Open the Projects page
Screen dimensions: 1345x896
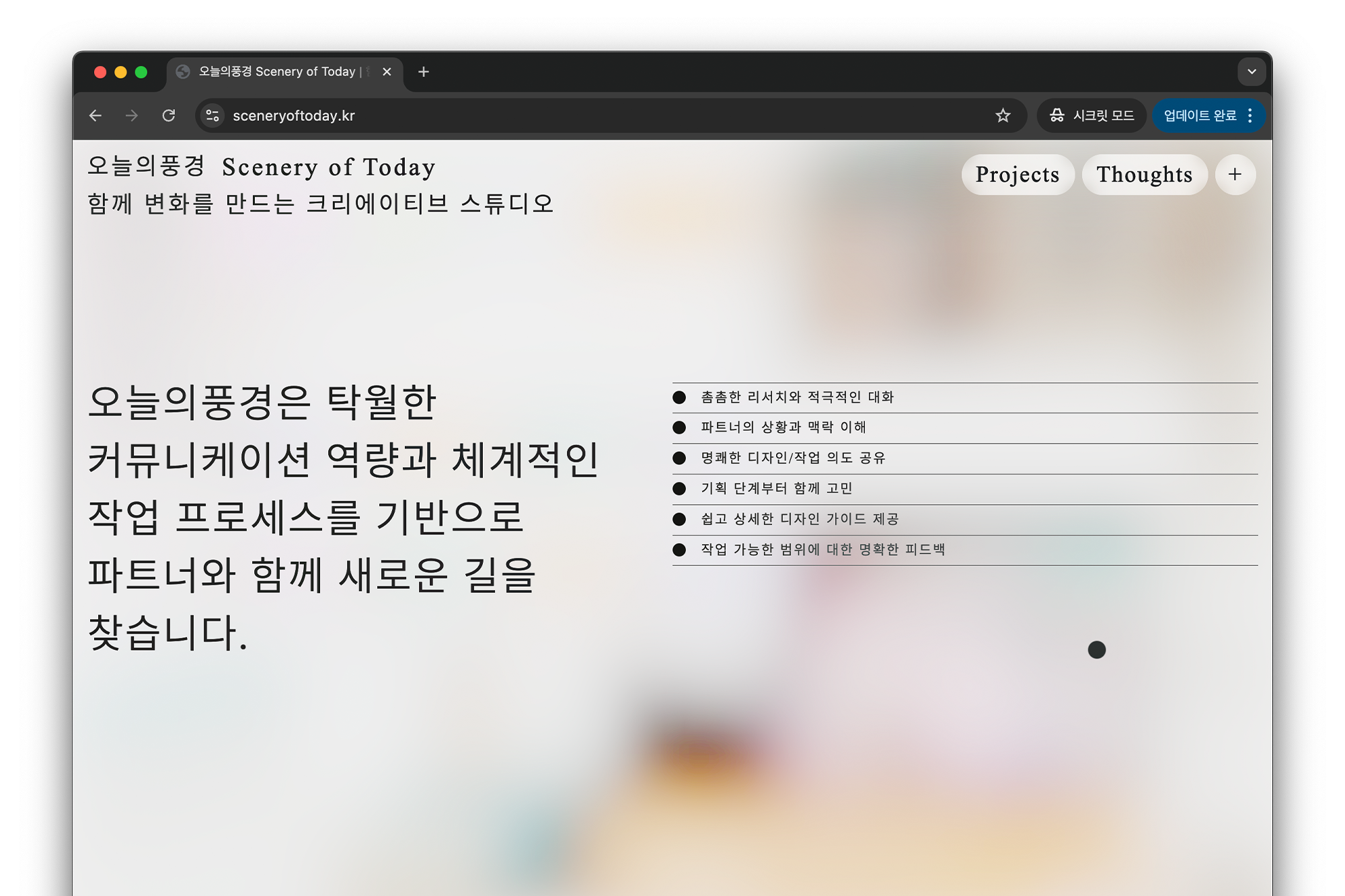click(1017, 175)
